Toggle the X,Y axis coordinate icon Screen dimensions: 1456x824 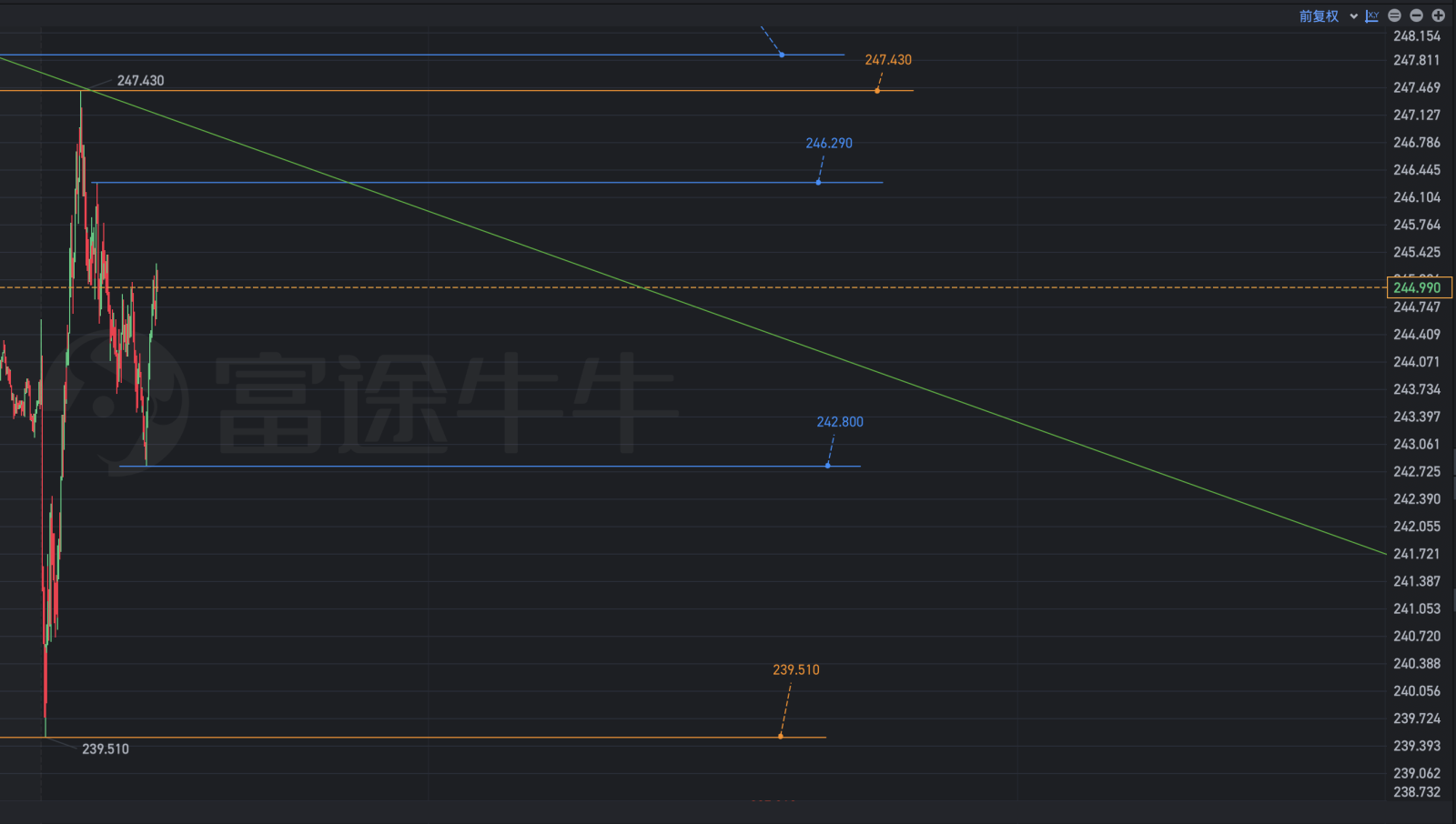coord(1372,16)
